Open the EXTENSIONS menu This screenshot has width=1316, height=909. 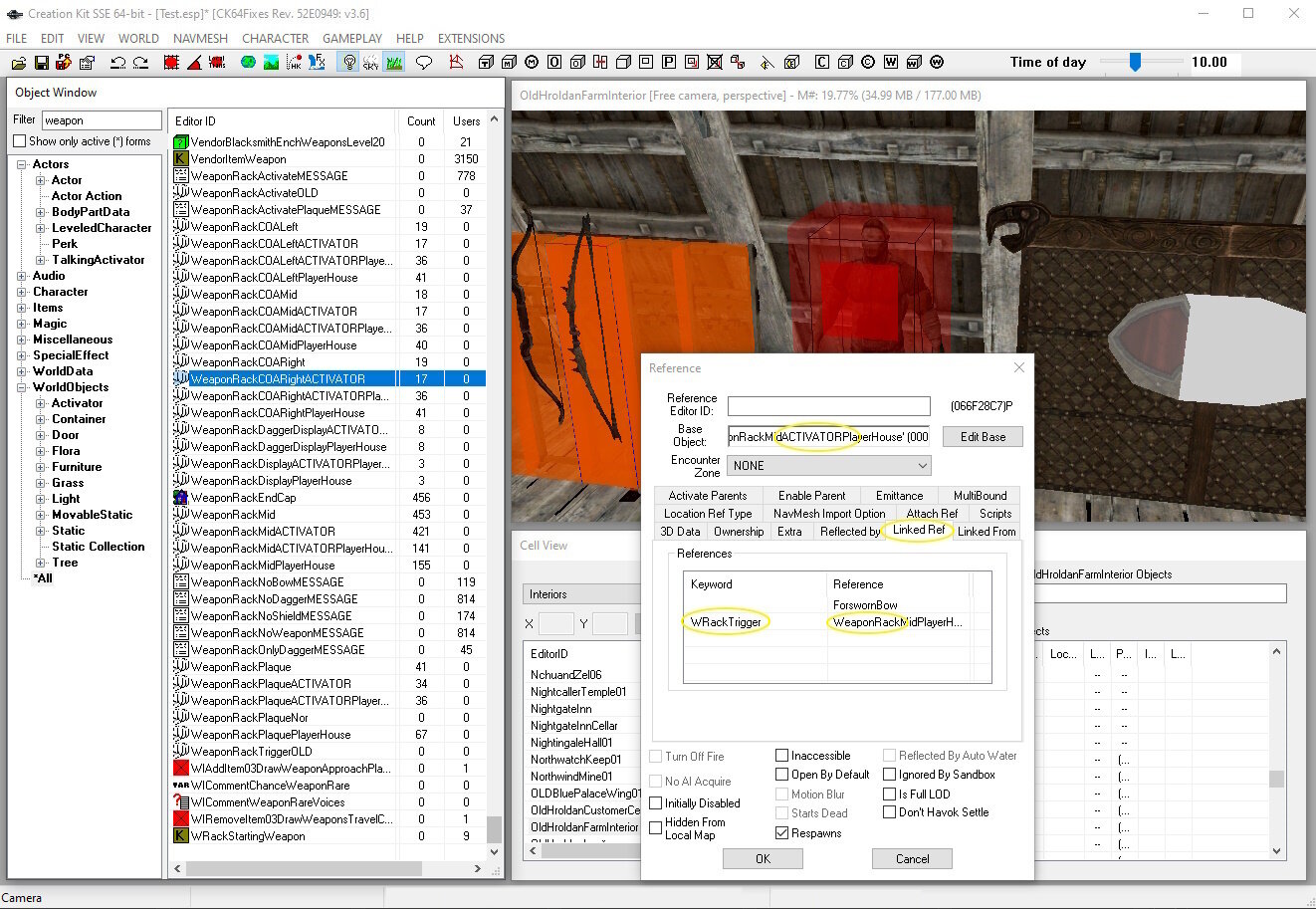coord(472,38)
